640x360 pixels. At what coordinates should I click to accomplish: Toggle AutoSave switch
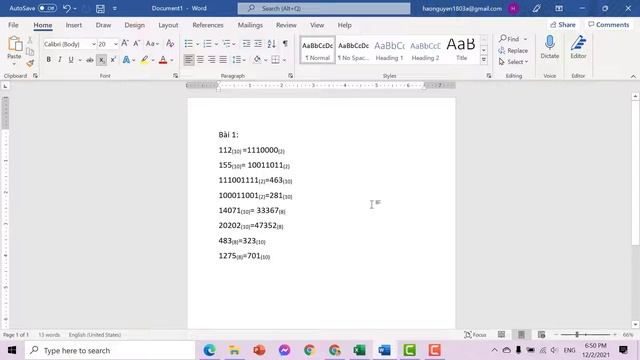(x=47, y=8)
